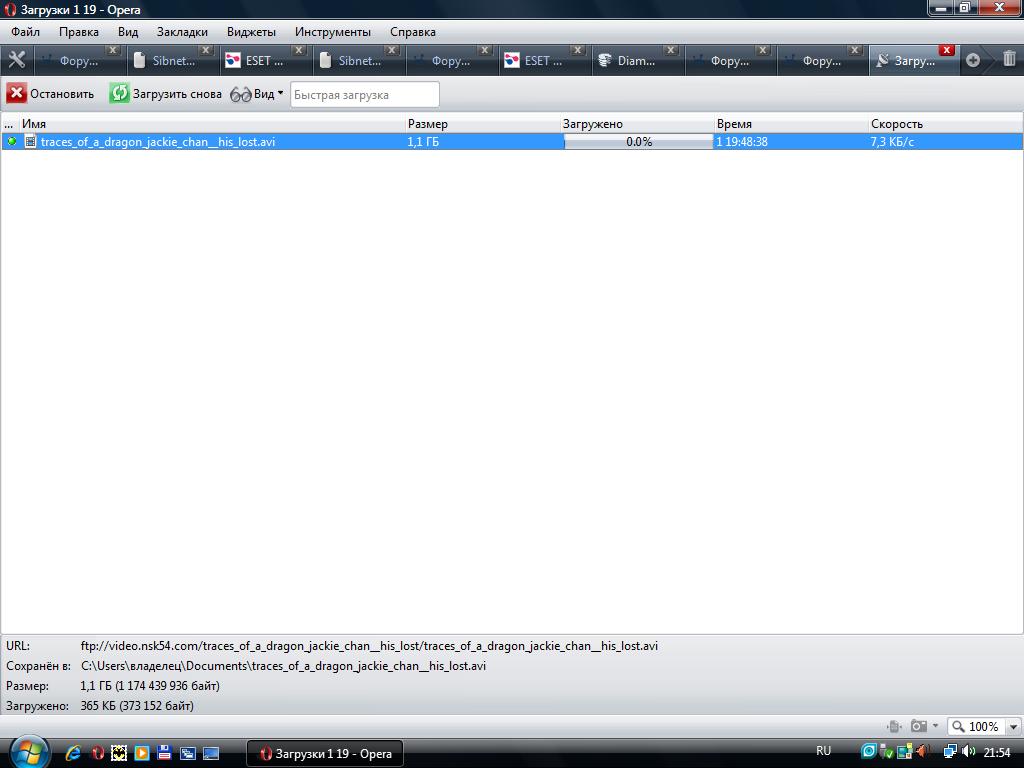Open the Закладки menu

[182, 32]
